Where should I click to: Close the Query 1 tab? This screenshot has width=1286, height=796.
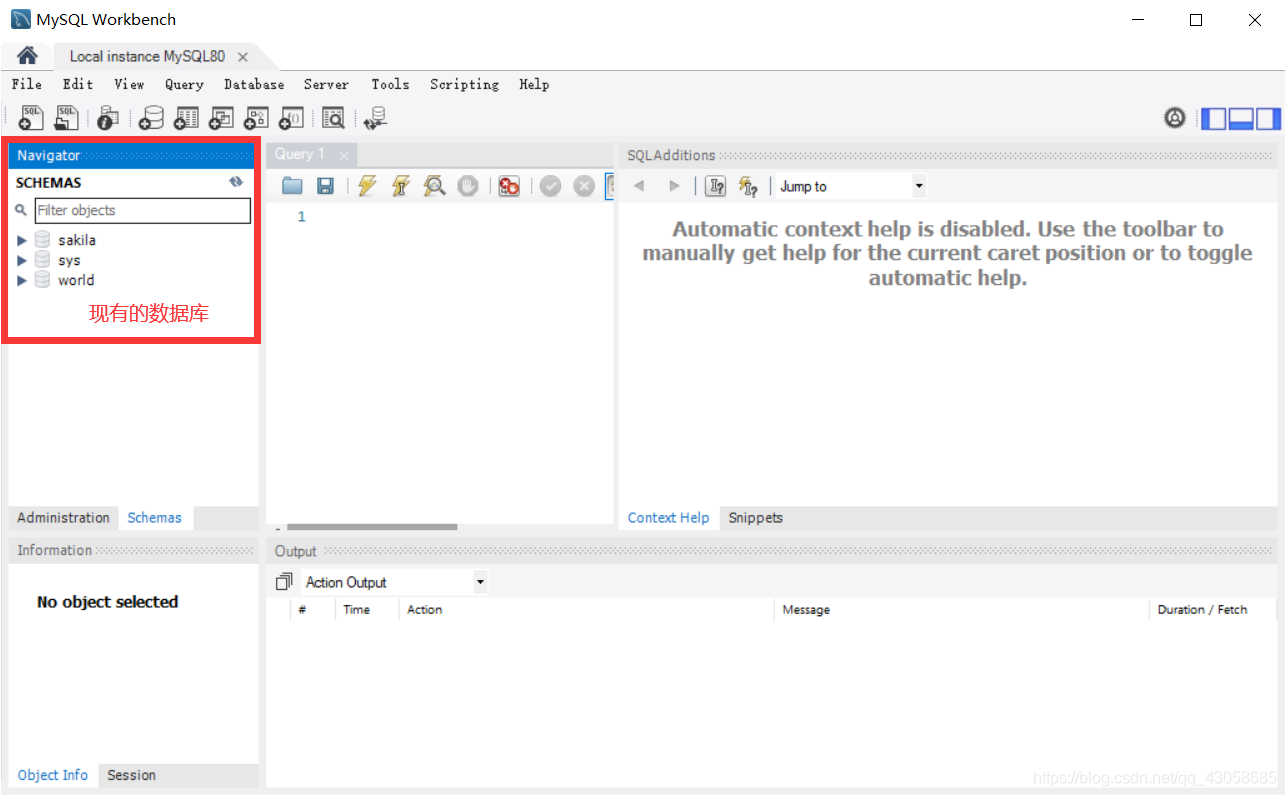click(x=343, y=155)
